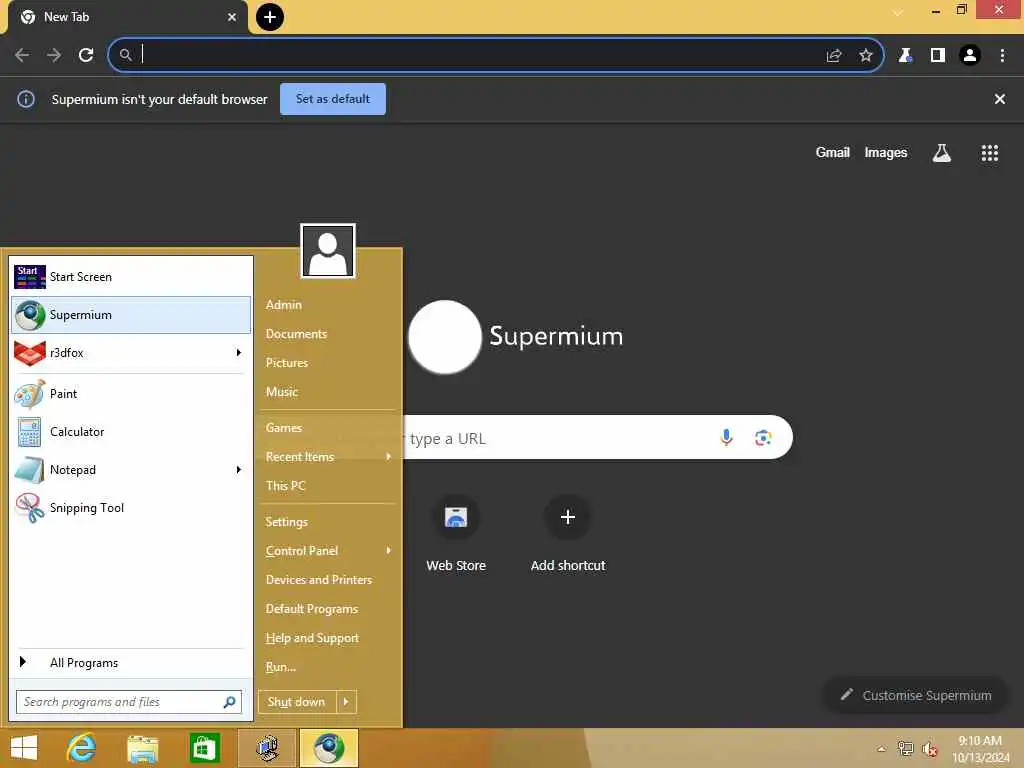Expand All Programs list
1024x768 pixels.
coord(131,662)
